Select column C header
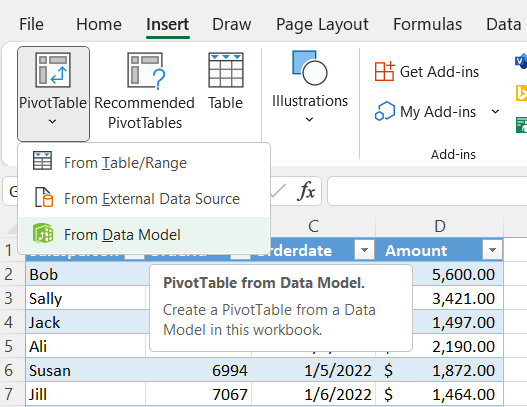 pyautogui.click(x=313, y=226)
